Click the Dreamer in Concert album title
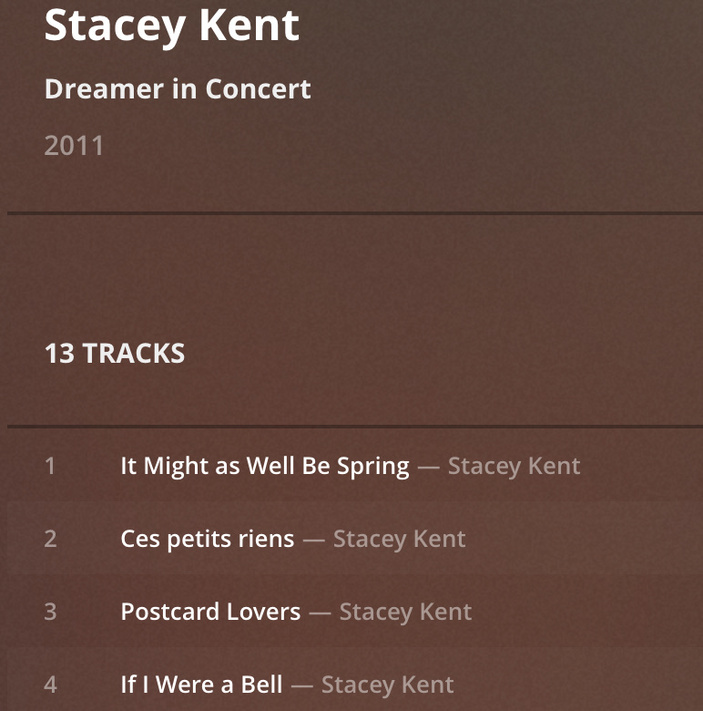The image size is (703, 711). tap(177, 89)
